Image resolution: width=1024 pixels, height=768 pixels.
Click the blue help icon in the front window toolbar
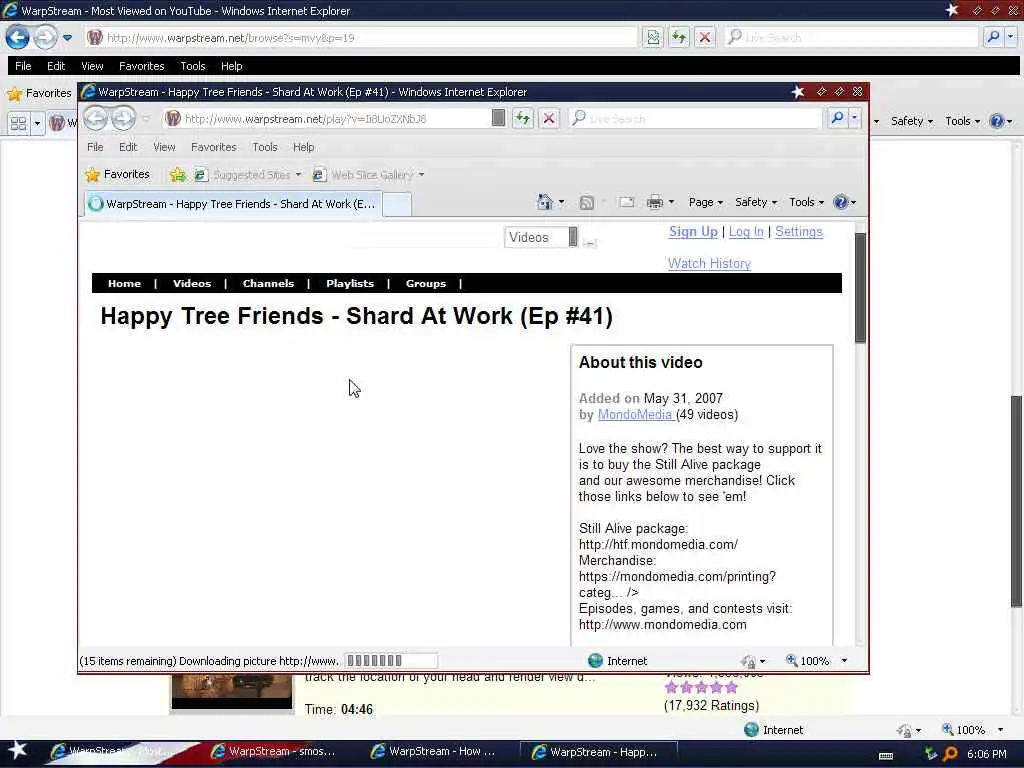click(840, 202)
